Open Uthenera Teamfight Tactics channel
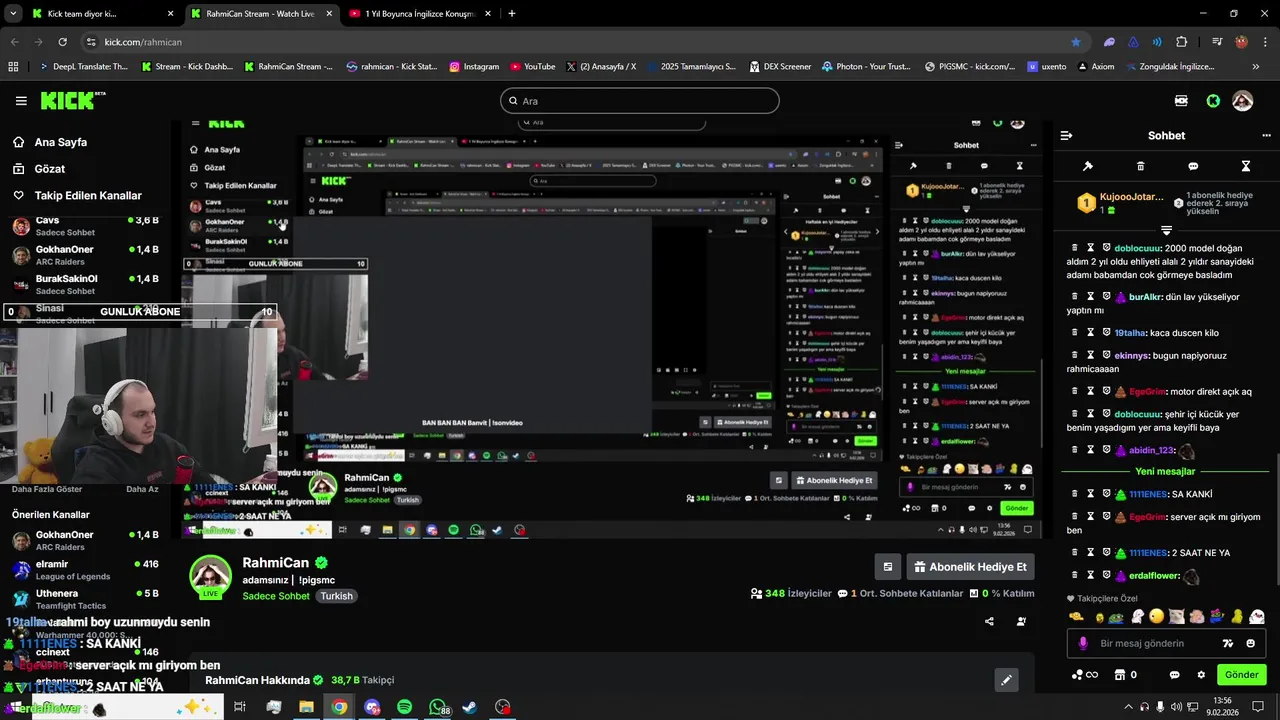 85,599
